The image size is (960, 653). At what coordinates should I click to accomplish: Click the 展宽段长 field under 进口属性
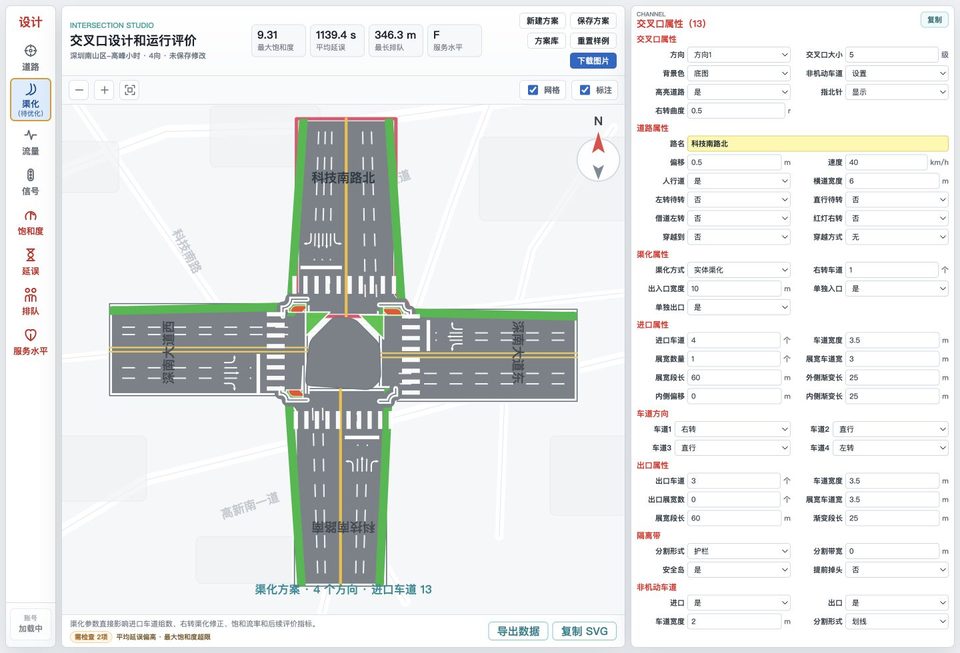[734, 378]
